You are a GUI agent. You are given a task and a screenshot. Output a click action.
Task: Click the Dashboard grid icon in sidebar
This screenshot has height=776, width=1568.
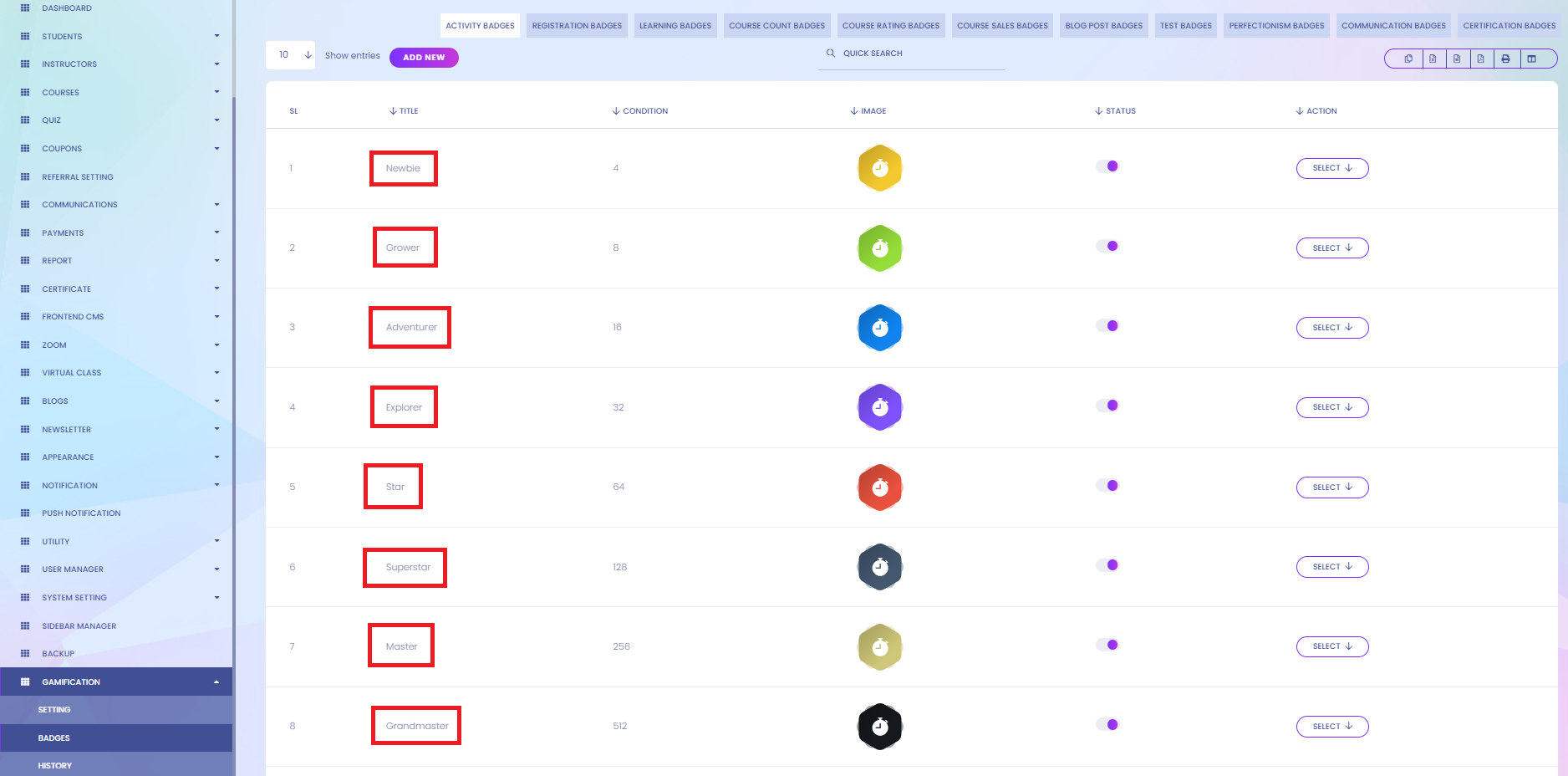pos(25,8)
